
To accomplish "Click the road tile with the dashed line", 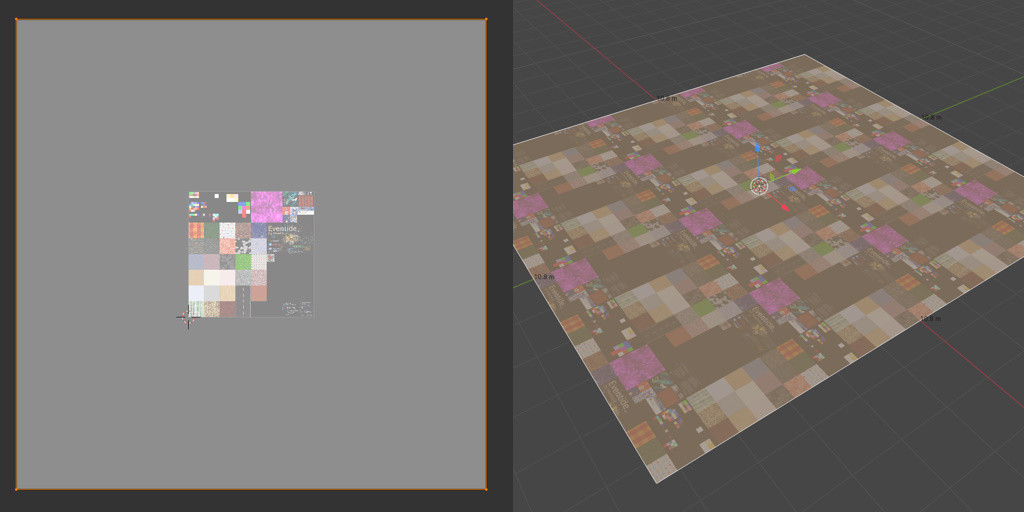I will pyautogui.click(x=243, y=301).
